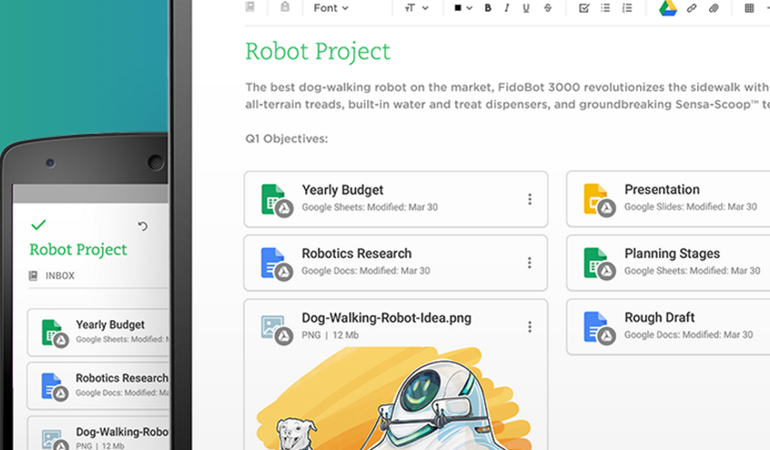
Task: Open Dog-Walking-Robot-Idea.png options menu
Action: pyautogui.click(x=530, y=327)
